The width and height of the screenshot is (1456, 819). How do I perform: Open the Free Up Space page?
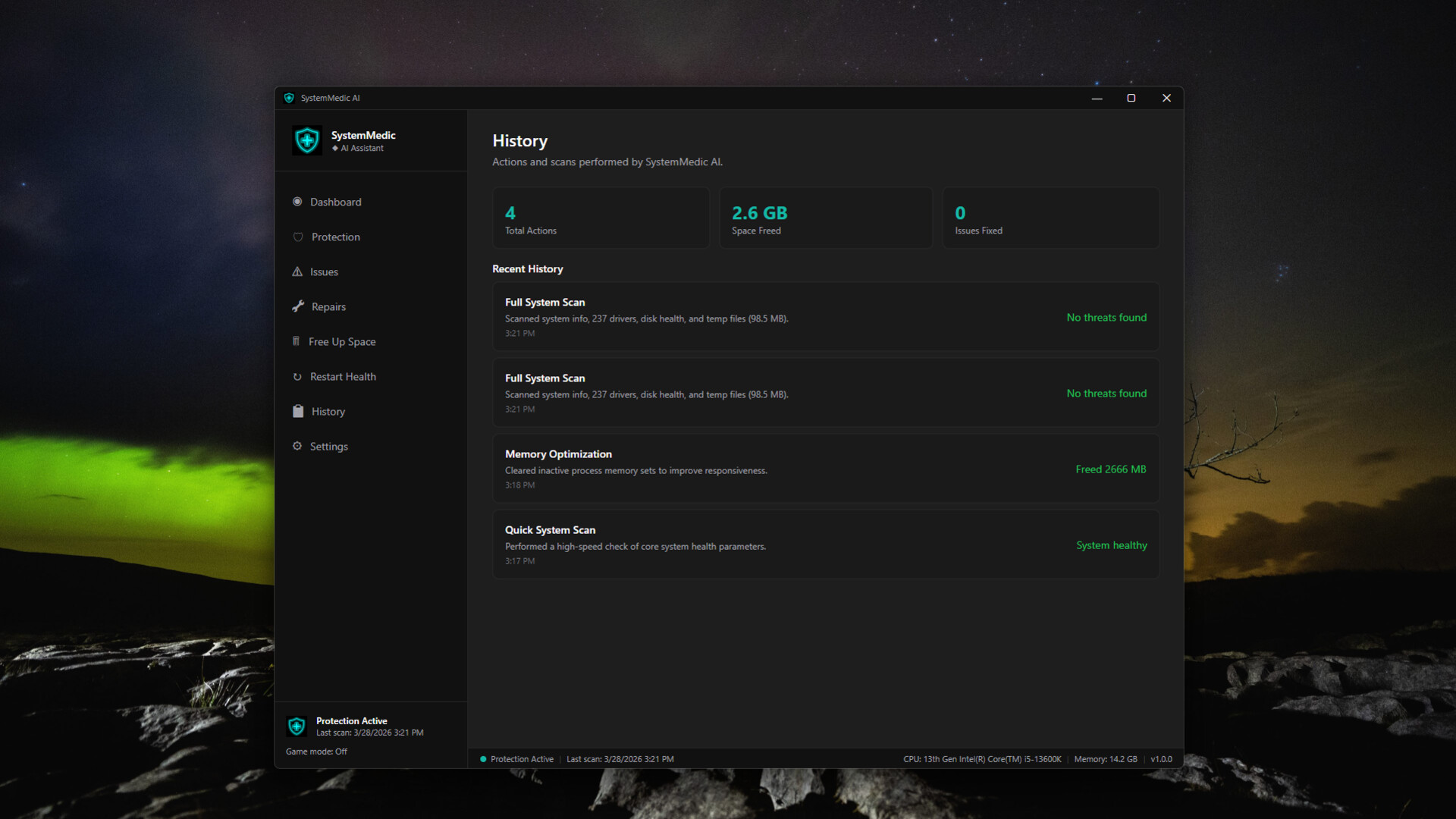(x=342, y=342)
